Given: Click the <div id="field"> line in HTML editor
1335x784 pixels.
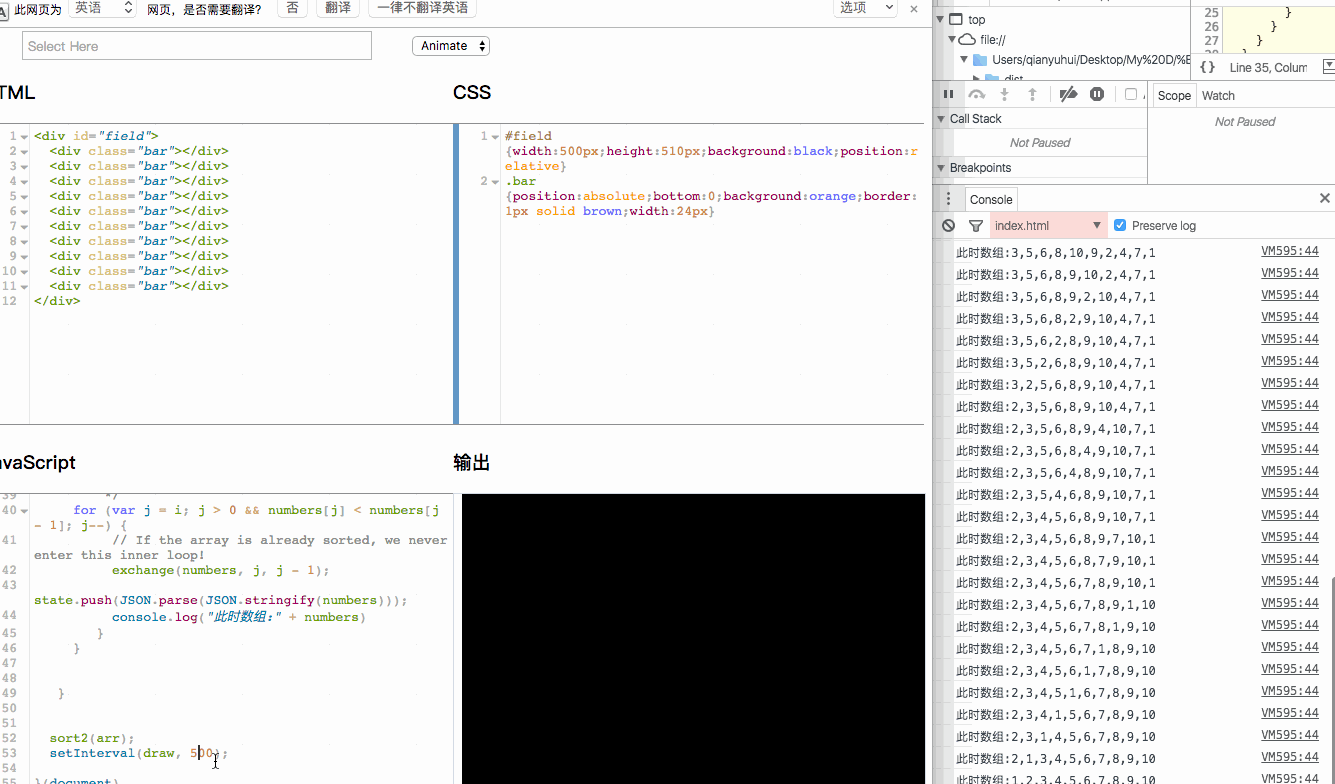Looking at the screenshot, I should [96, 136].
